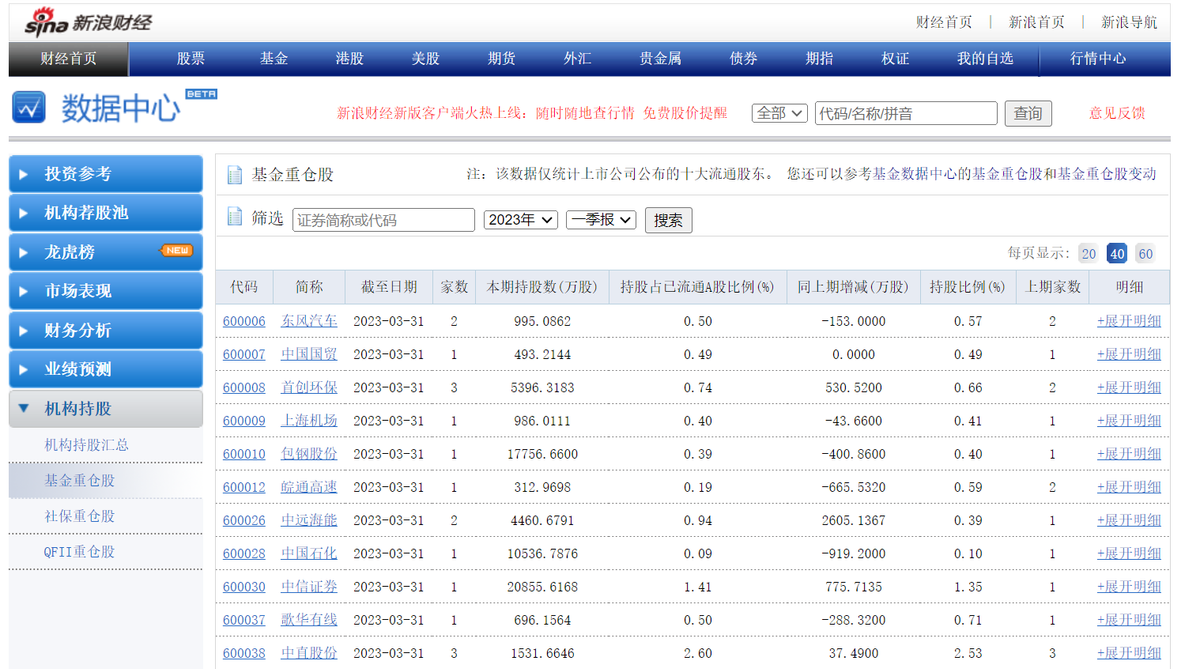Image resolution: width=1200 pixels, height=669 pixels.
Task: Open the 新浪导航 top link
Action: point(1129,22)
